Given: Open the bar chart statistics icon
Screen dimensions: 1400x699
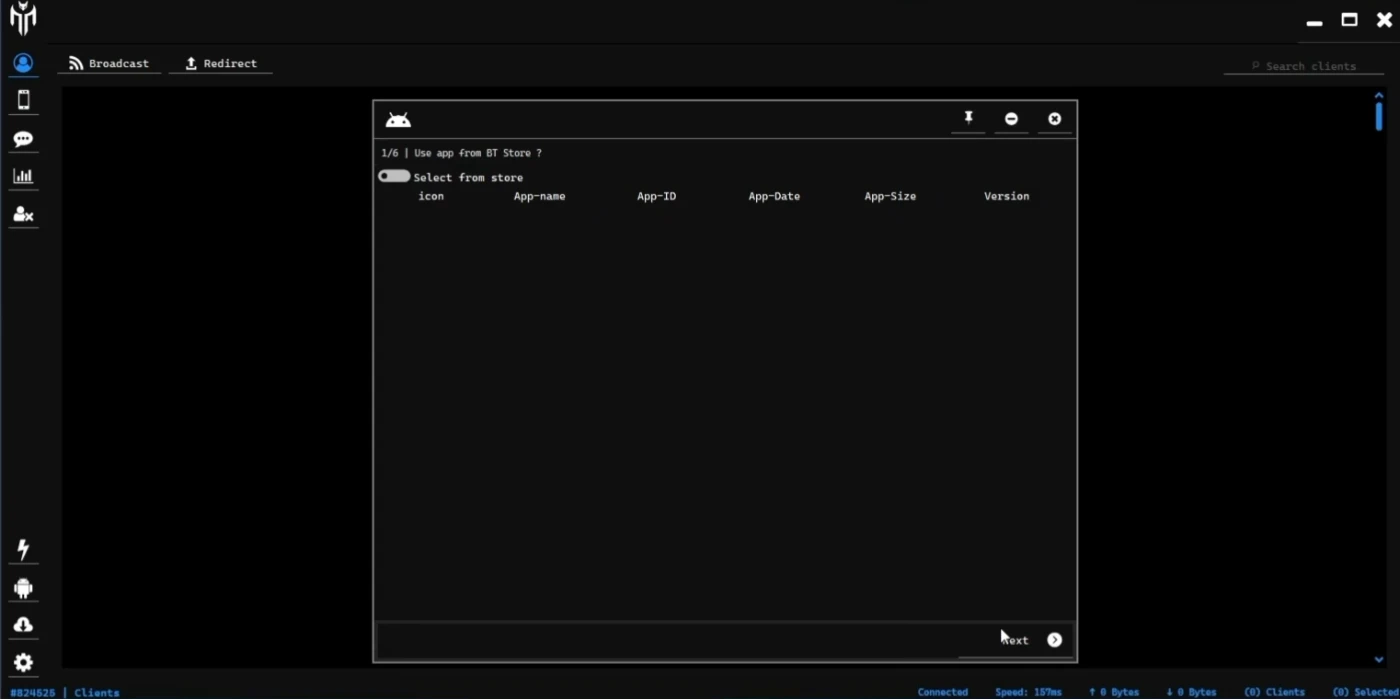Looking at the screenshot, I should pyautogui.click(x=23, y=177).
